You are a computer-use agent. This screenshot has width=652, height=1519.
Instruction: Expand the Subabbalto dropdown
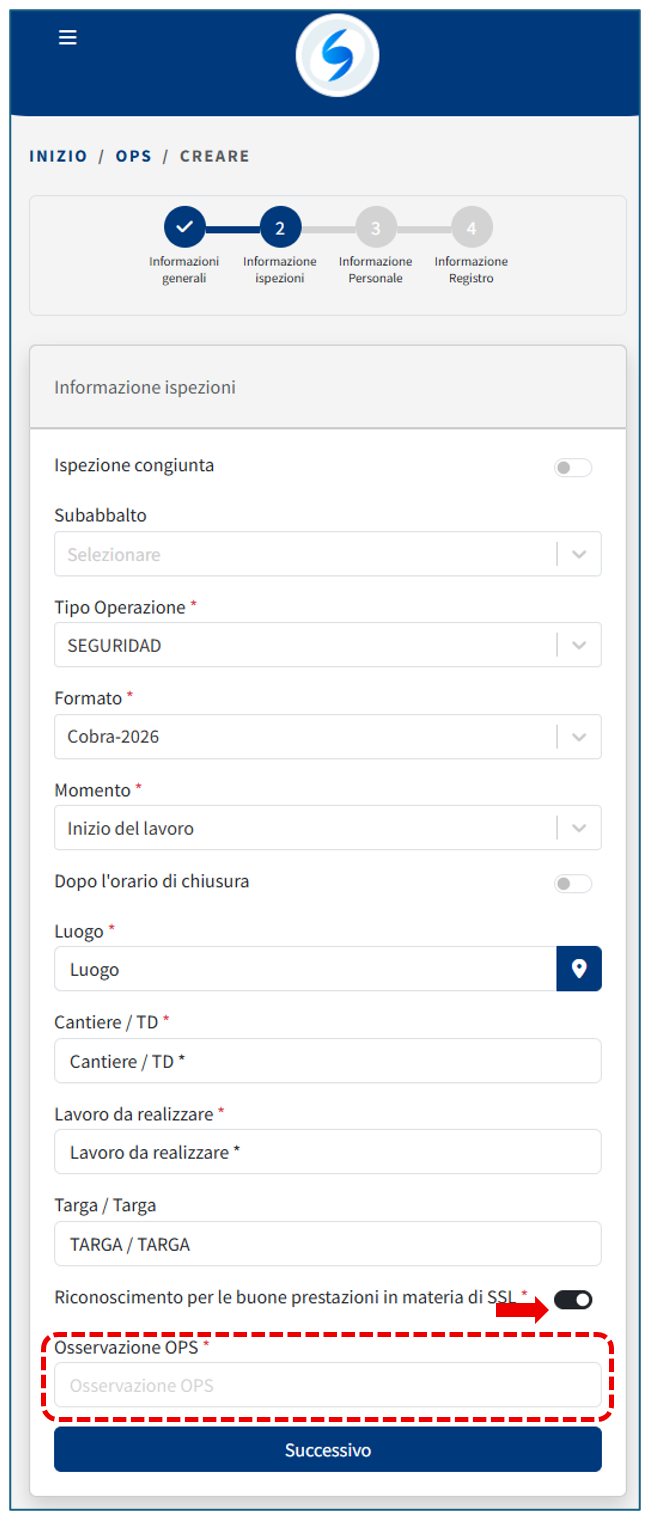tap(579, 554)
